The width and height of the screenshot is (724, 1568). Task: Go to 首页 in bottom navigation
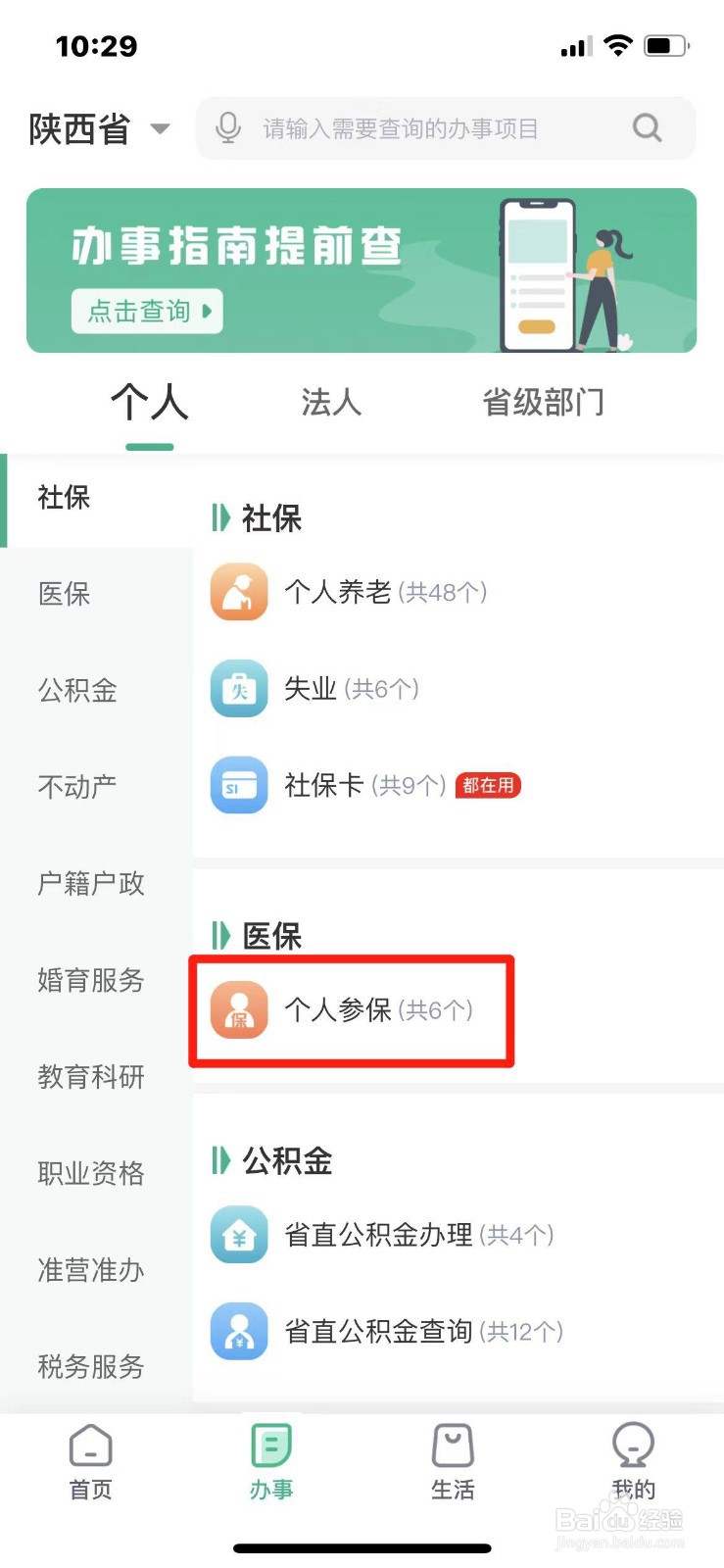pyautogui.click(x=91, y=1462)
